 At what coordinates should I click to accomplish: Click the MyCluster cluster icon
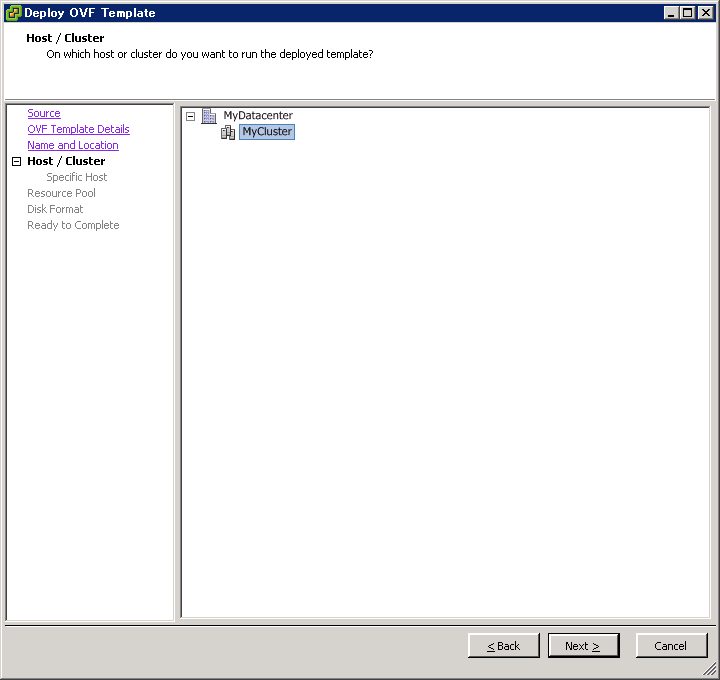[x=228, y=132]
